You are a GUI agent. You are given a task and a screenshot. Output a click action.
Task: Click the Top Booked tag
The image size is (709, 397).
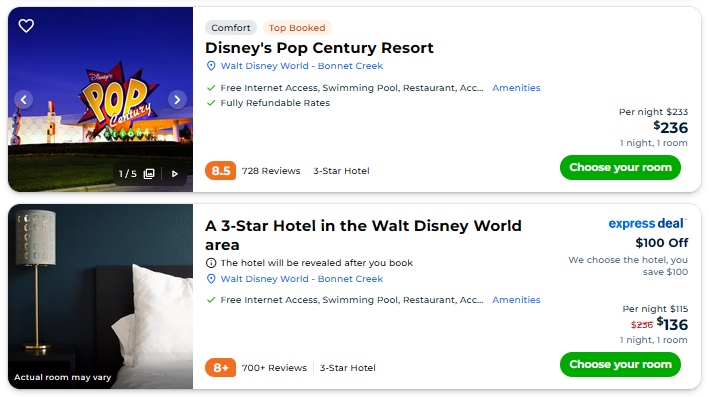coord(297,28)
